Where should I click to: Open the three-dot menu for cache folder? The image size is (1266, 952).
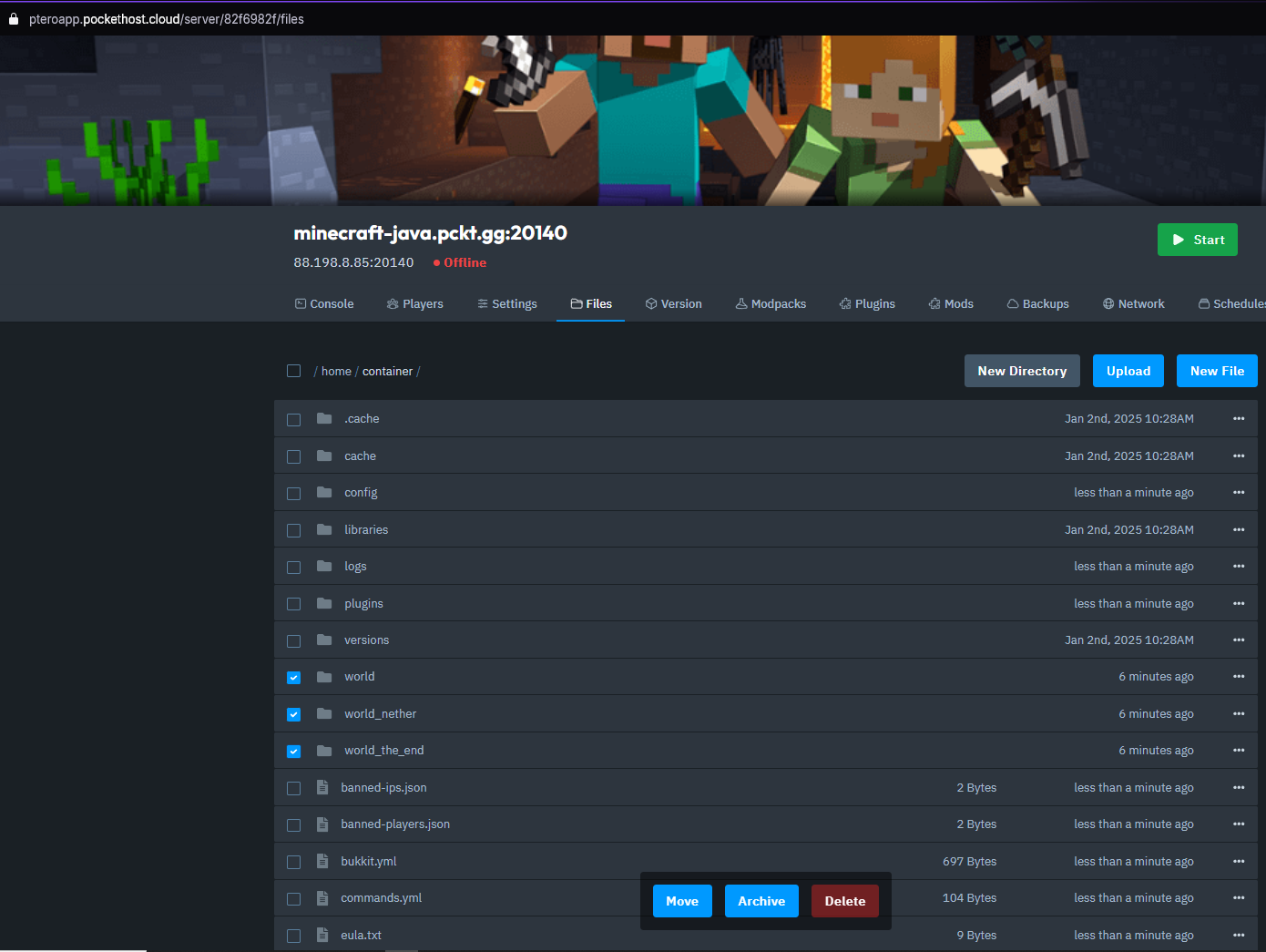point(1239,456)
